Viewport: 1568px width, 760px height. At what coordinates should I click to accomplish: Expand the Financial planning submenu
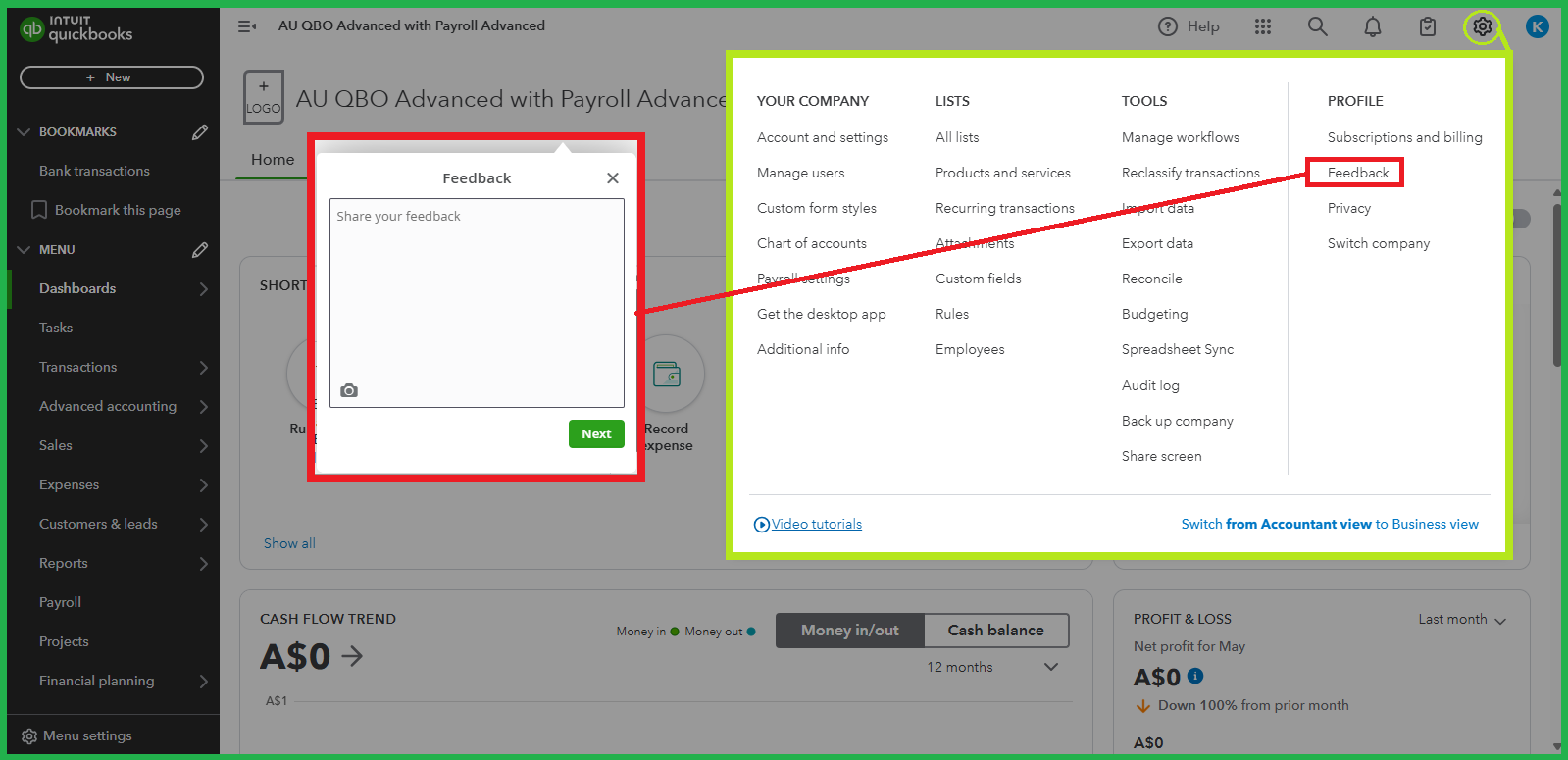pos(203,681)
